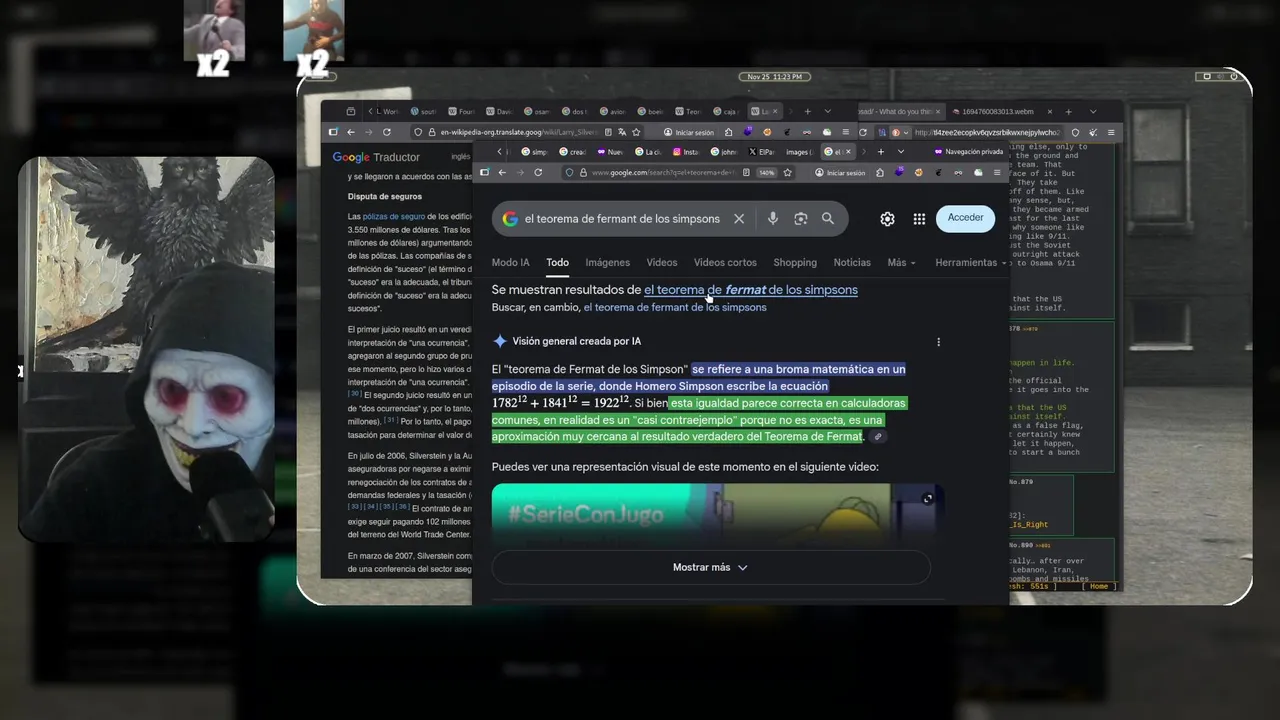Switch to the Shopping results tab
This screenshot has height=720, width=1280.
[x=795, y=263]
